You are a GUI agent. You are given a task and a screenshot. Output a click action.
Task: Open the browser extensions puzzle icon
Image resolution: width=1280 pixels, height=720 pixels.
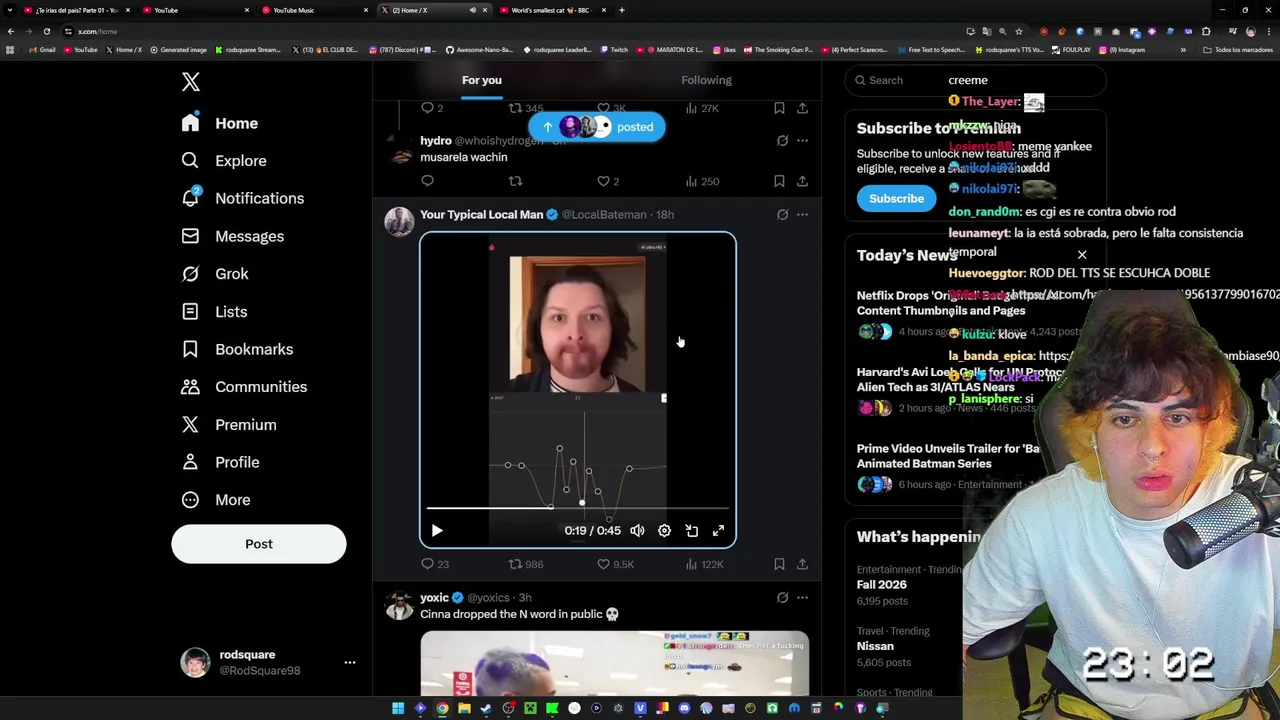point(1205,31)
